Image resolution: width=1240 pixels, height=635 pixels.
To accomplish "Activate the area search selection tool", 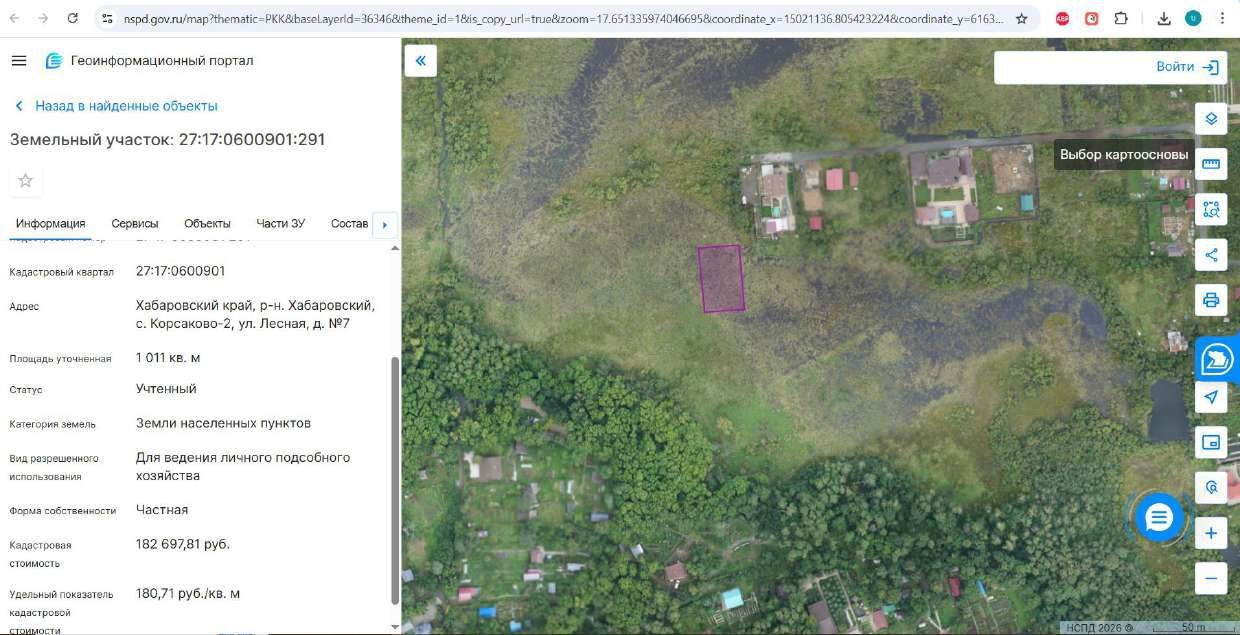I will pos(1211,209).
